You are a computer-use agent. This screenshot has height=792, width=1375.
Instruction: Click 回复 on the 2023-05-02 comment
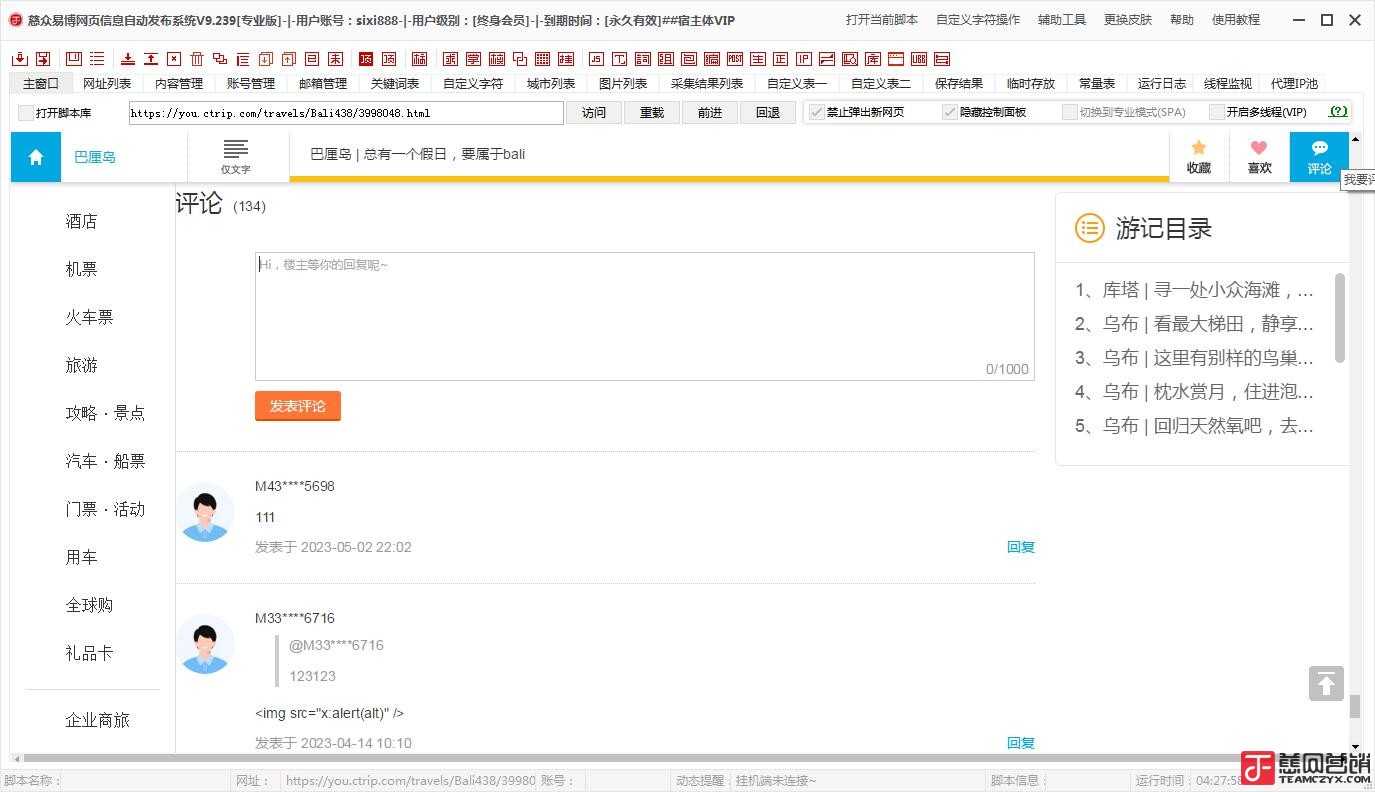(x=1021, y=547)
